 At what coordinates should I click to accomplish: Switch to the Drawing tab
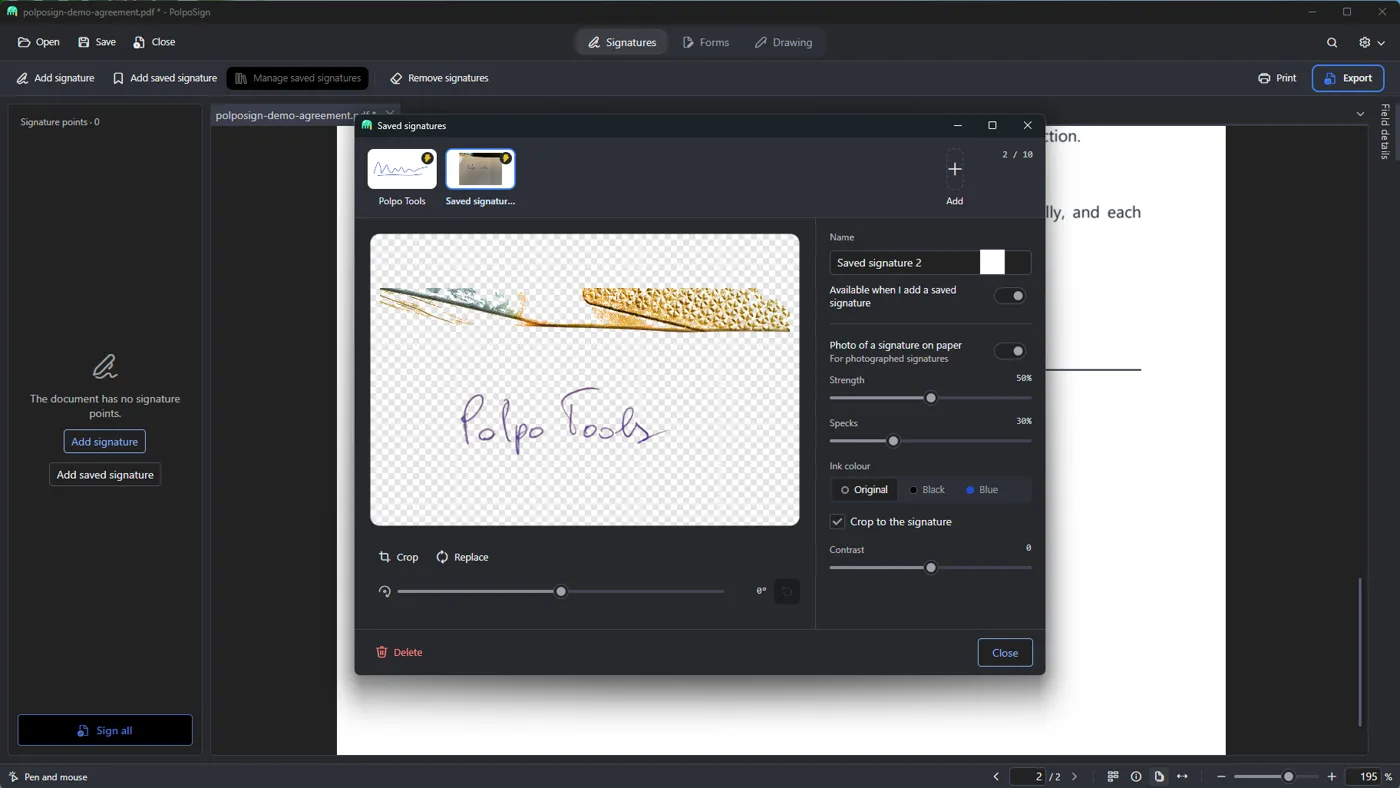click(x=783, y=42)
